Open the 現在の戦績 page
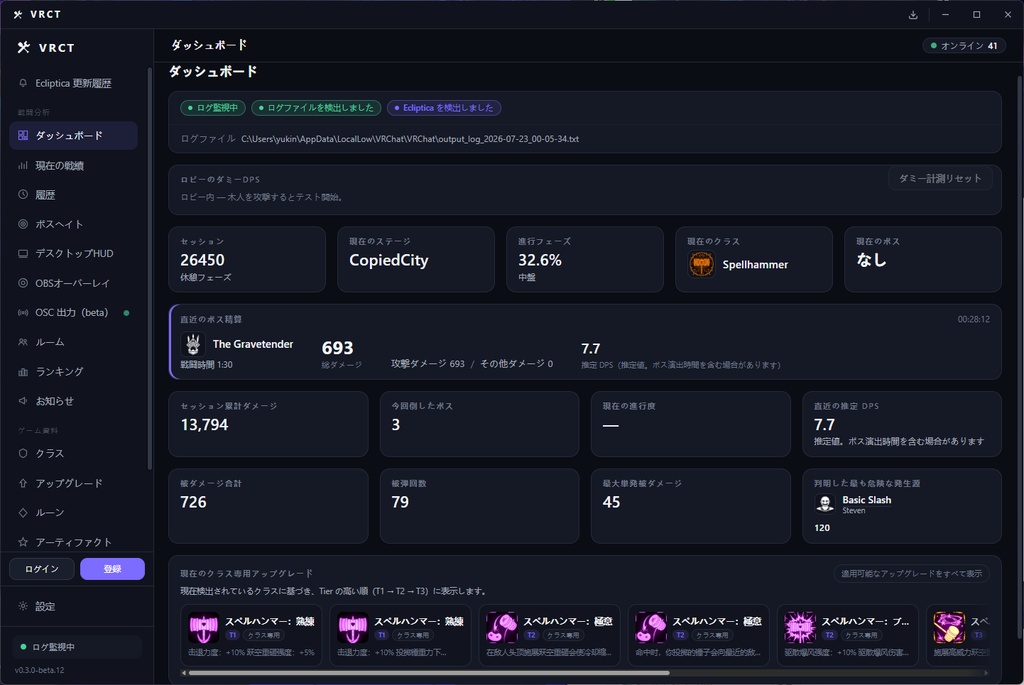Screen dimensions: 1024x685 coord(73,165)
